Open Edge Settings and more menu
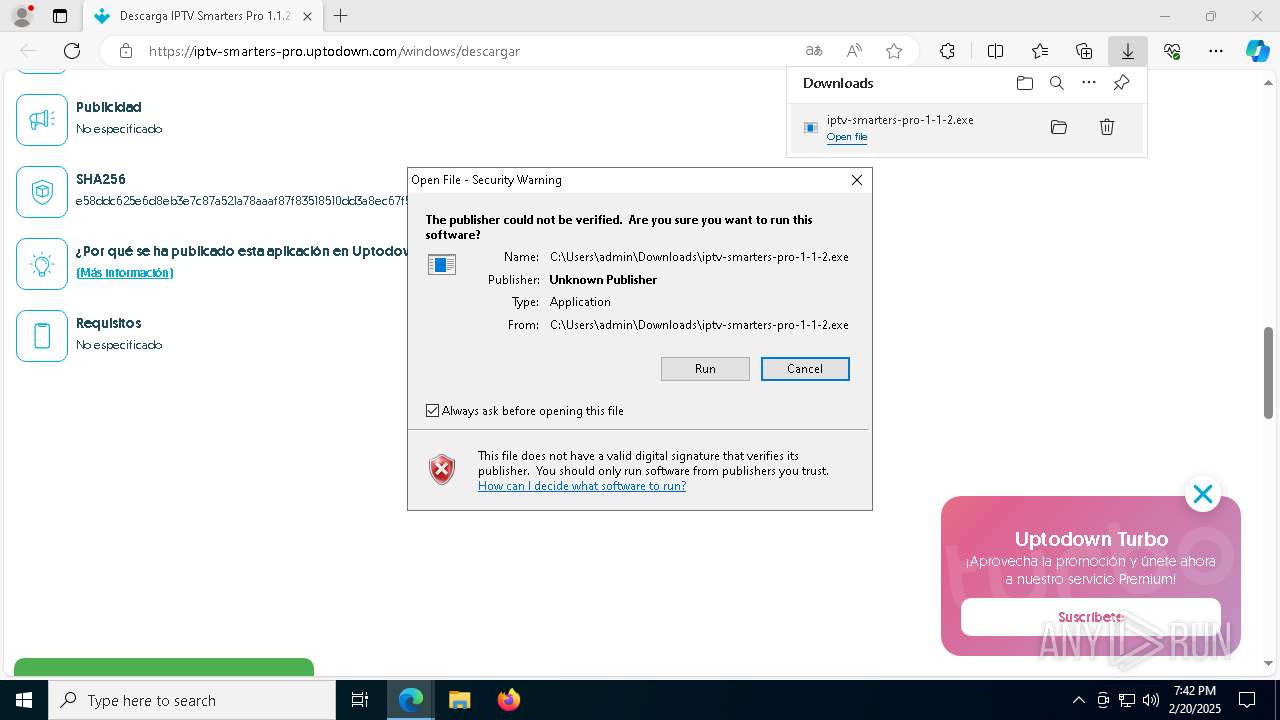The width and height of the screenshot is (1280, 720). coord(1216,51)
